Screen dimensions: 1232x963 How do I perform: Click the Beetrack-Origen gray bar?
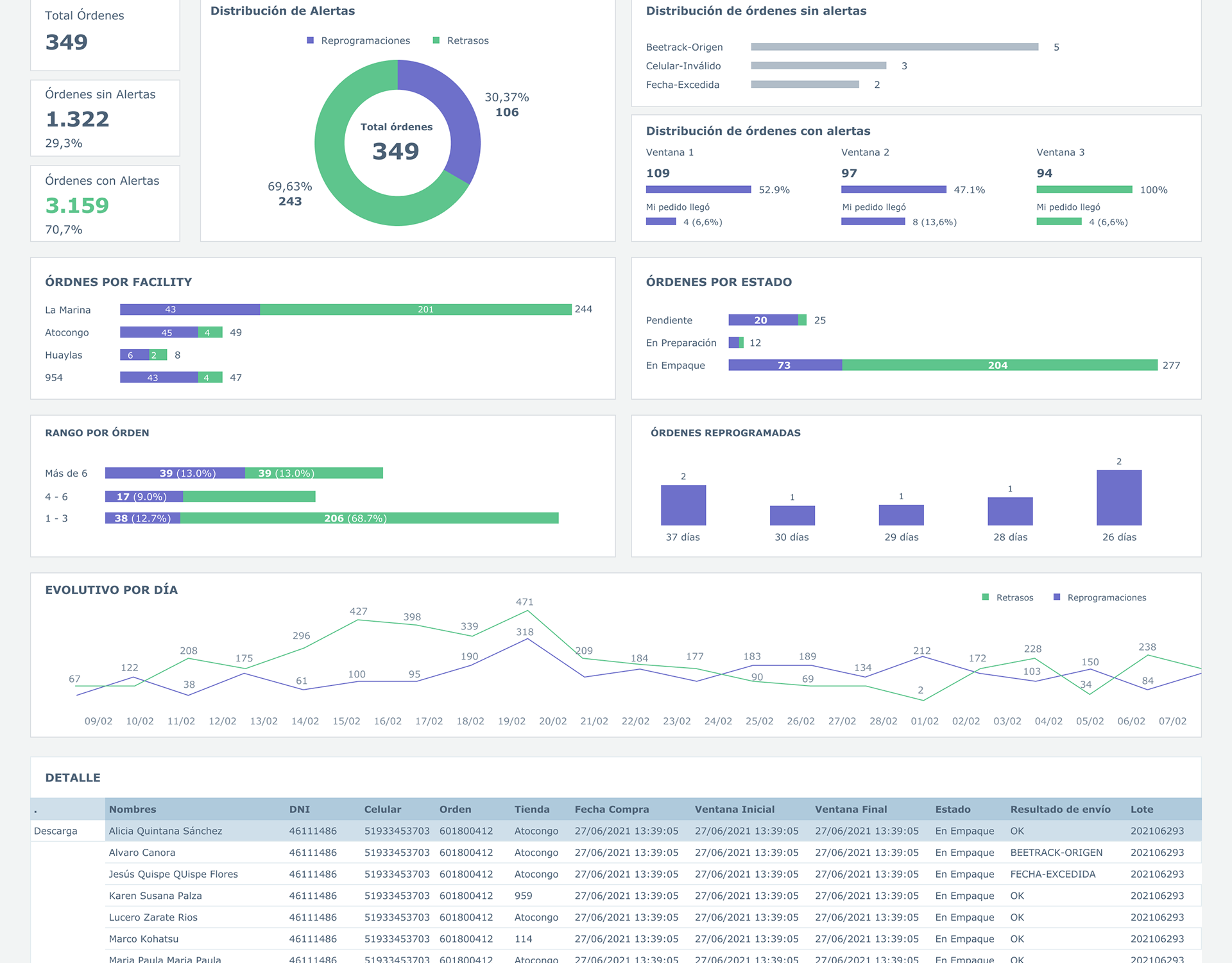pos(894,47)
